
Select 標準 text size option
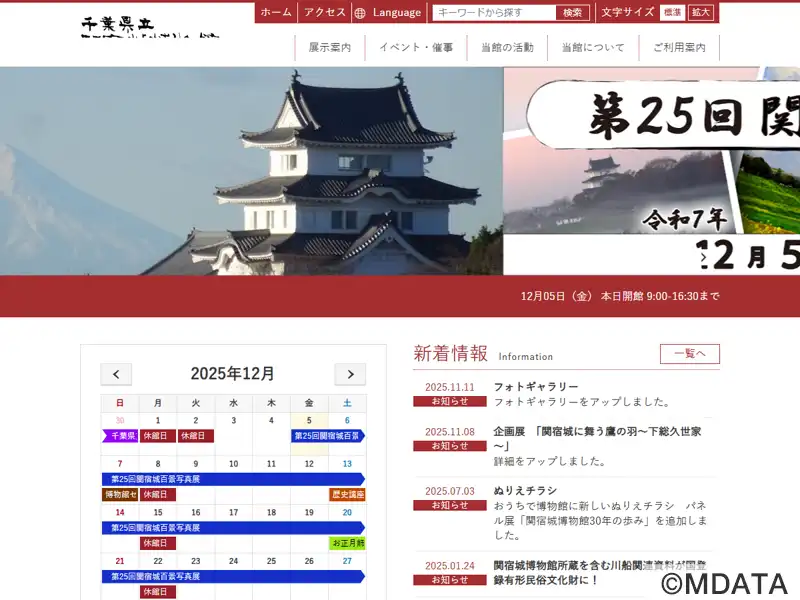(x=672, y=13)
